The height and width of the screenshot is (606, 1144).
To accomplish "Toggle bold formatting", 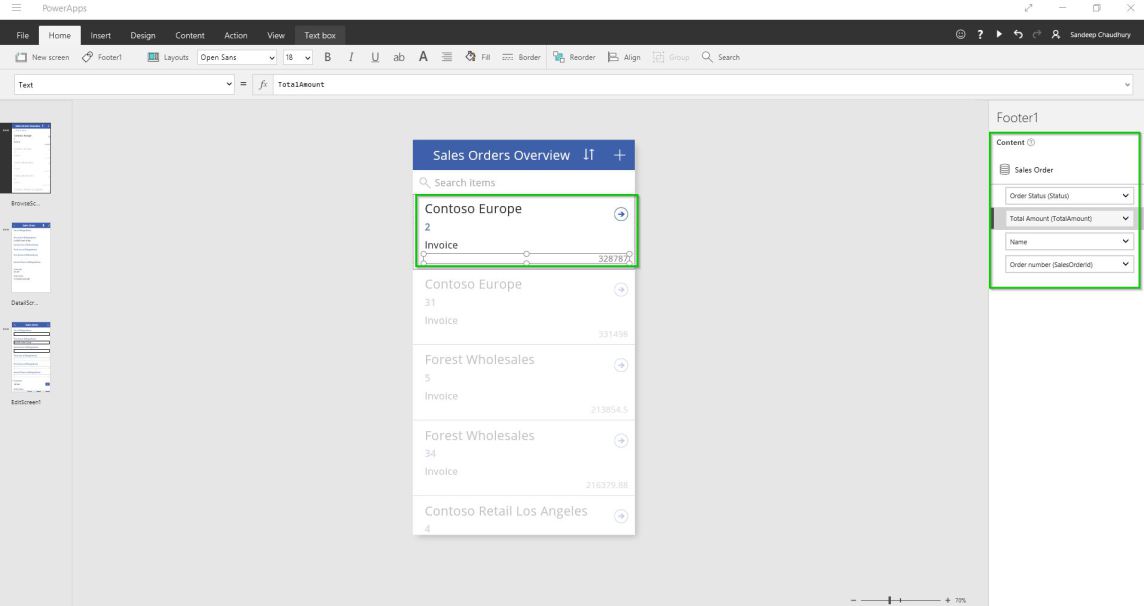I will 328,57.
